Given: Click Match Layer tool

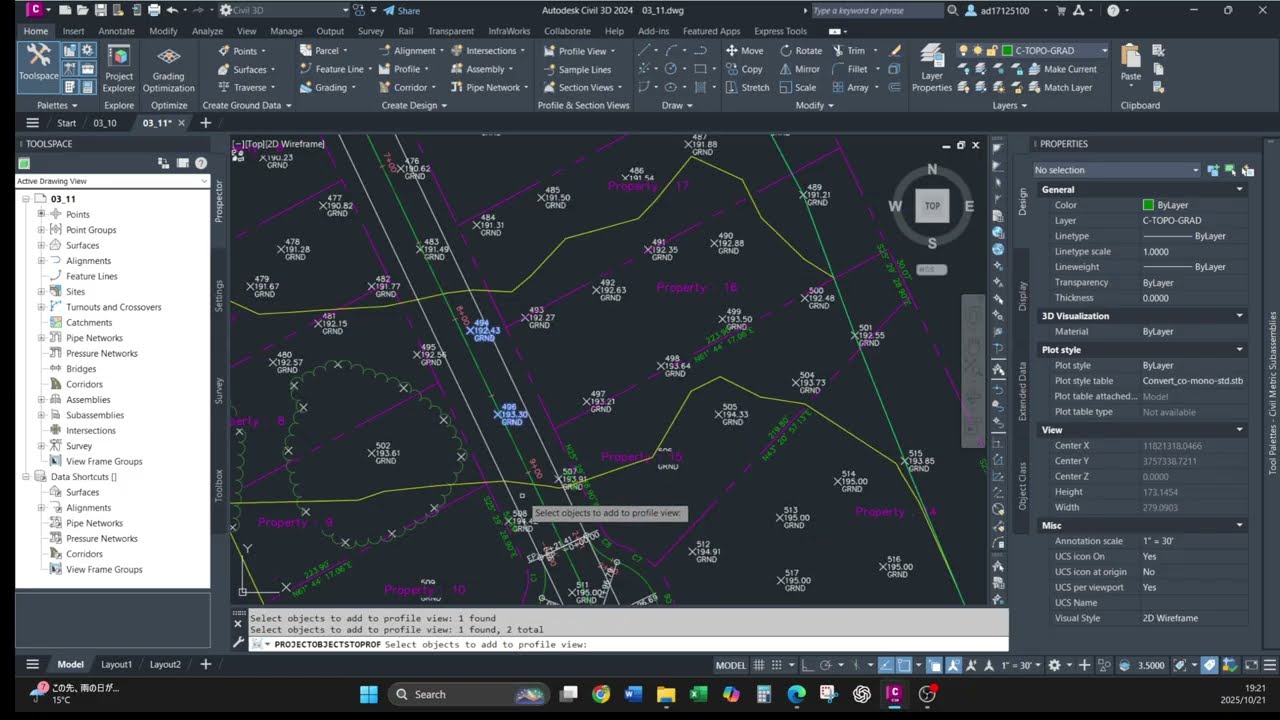Looking at the screenshot, I should tap(1059, 87).
